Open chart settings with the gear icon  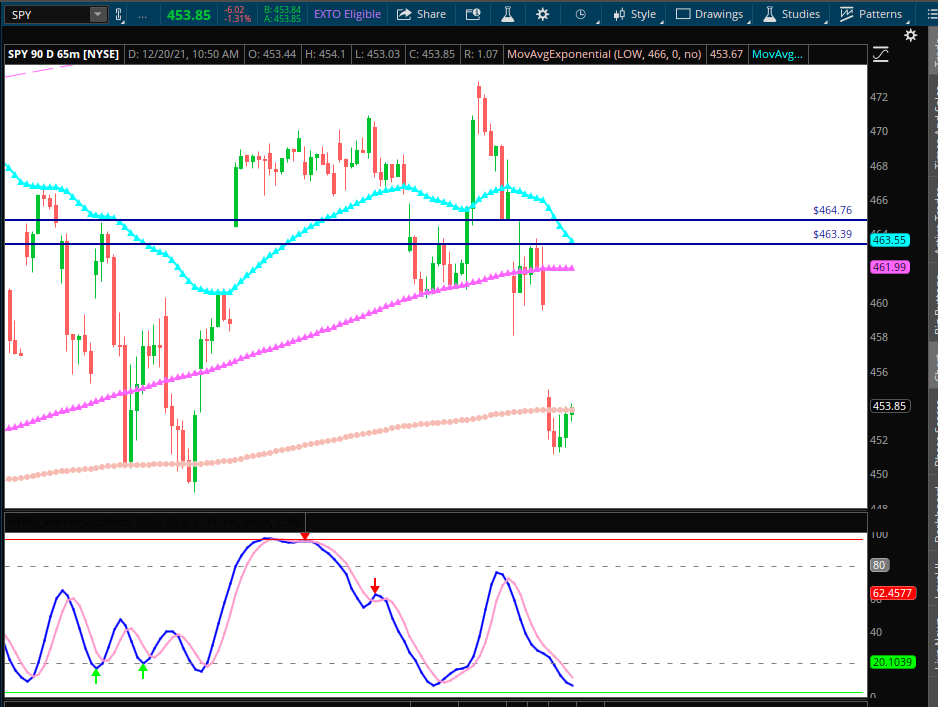click(x=541, y=14)
